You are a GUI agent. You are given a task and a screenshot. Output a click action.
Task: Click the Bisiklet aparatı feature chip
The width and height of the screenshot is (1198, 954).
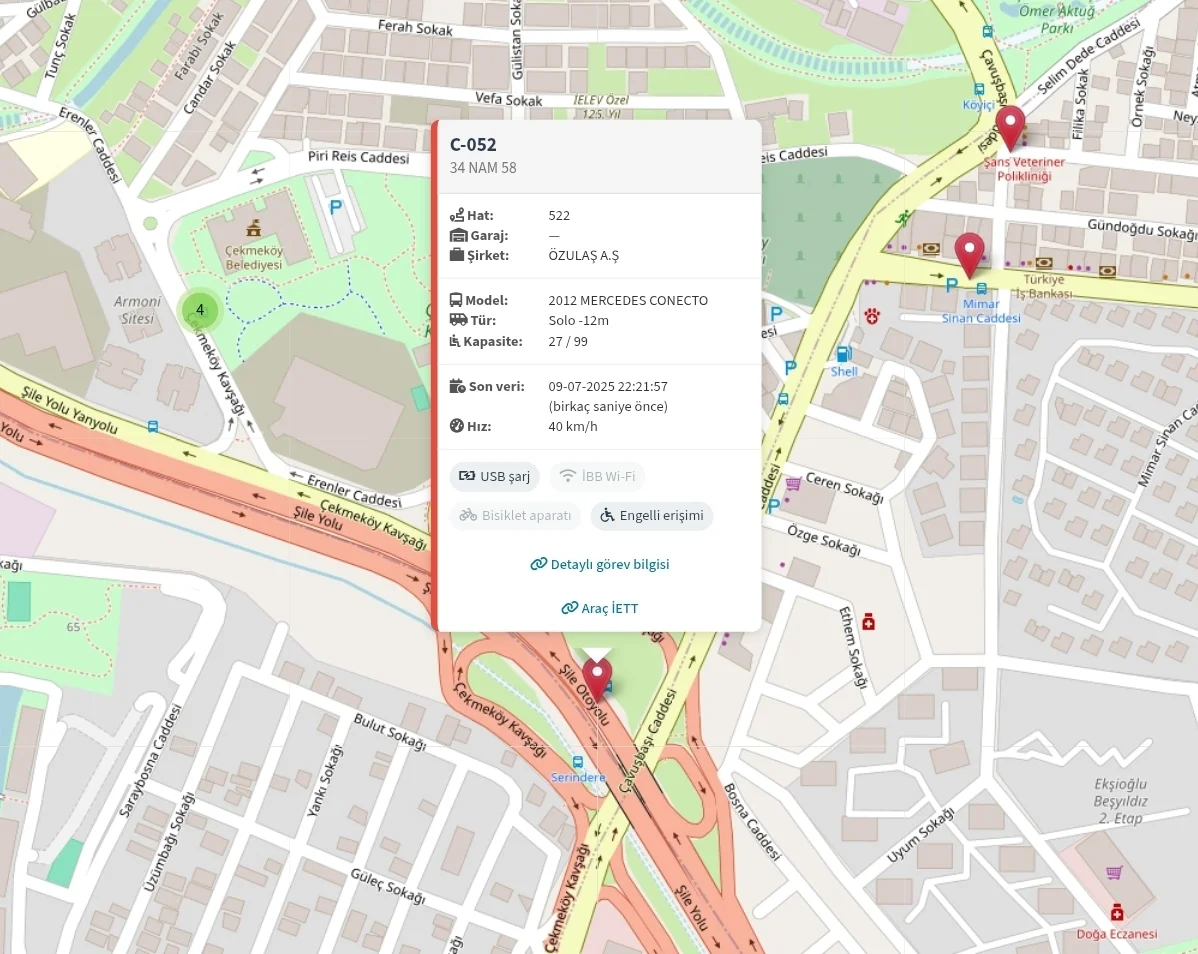(x=515, y=516)
